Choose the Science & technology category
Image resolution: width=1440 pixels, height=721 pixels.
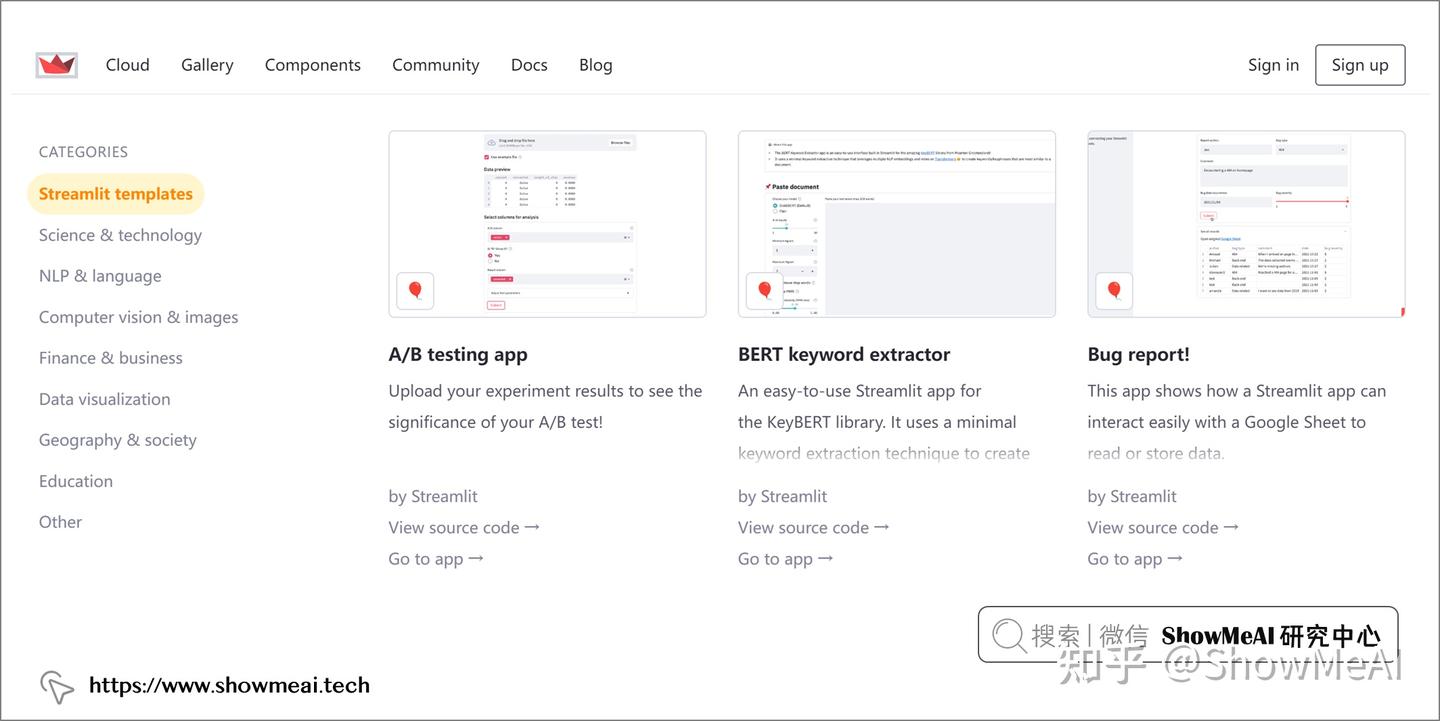click(x=120, y=235)
